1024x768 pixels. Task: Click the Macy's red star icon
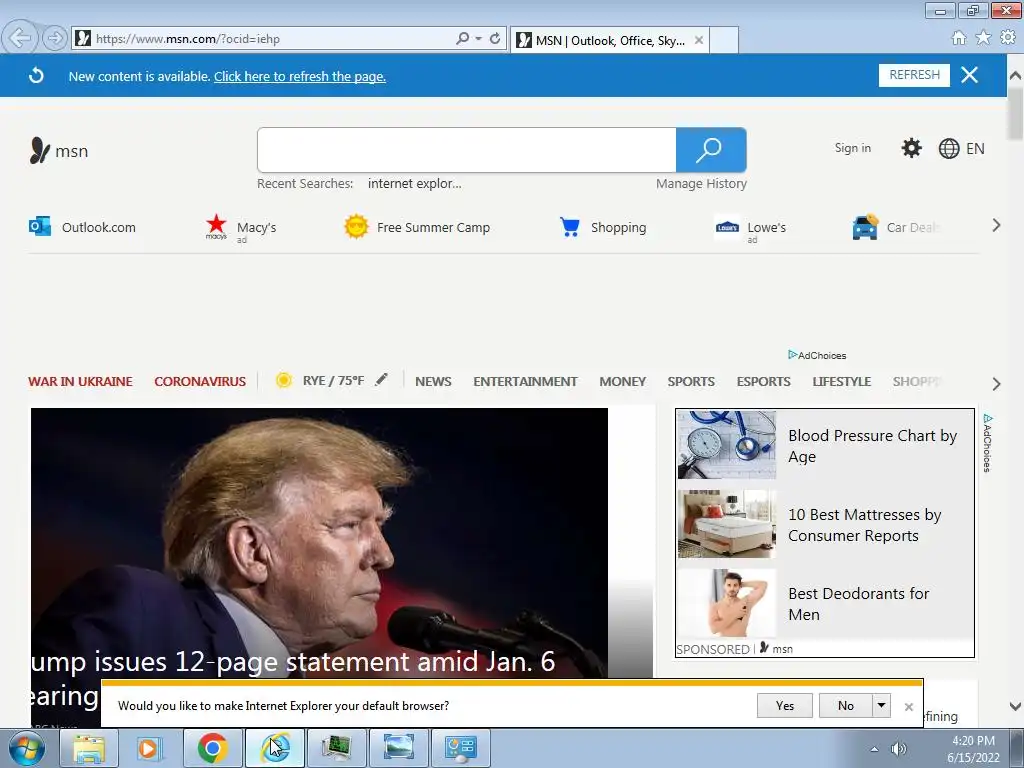pos(216,225)
